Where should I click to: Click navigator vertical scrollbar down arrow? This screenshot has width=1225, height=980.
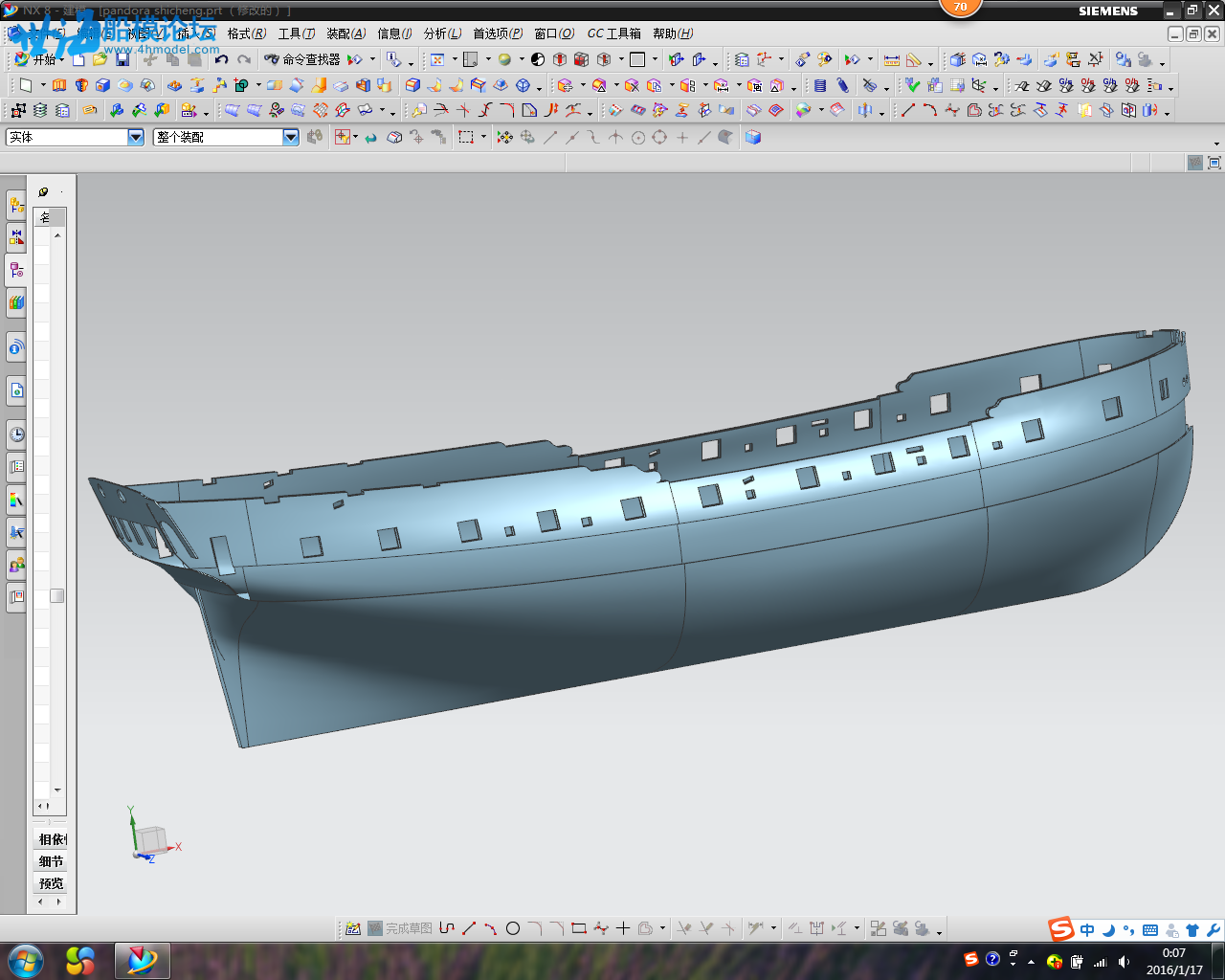tap(57, 791)
